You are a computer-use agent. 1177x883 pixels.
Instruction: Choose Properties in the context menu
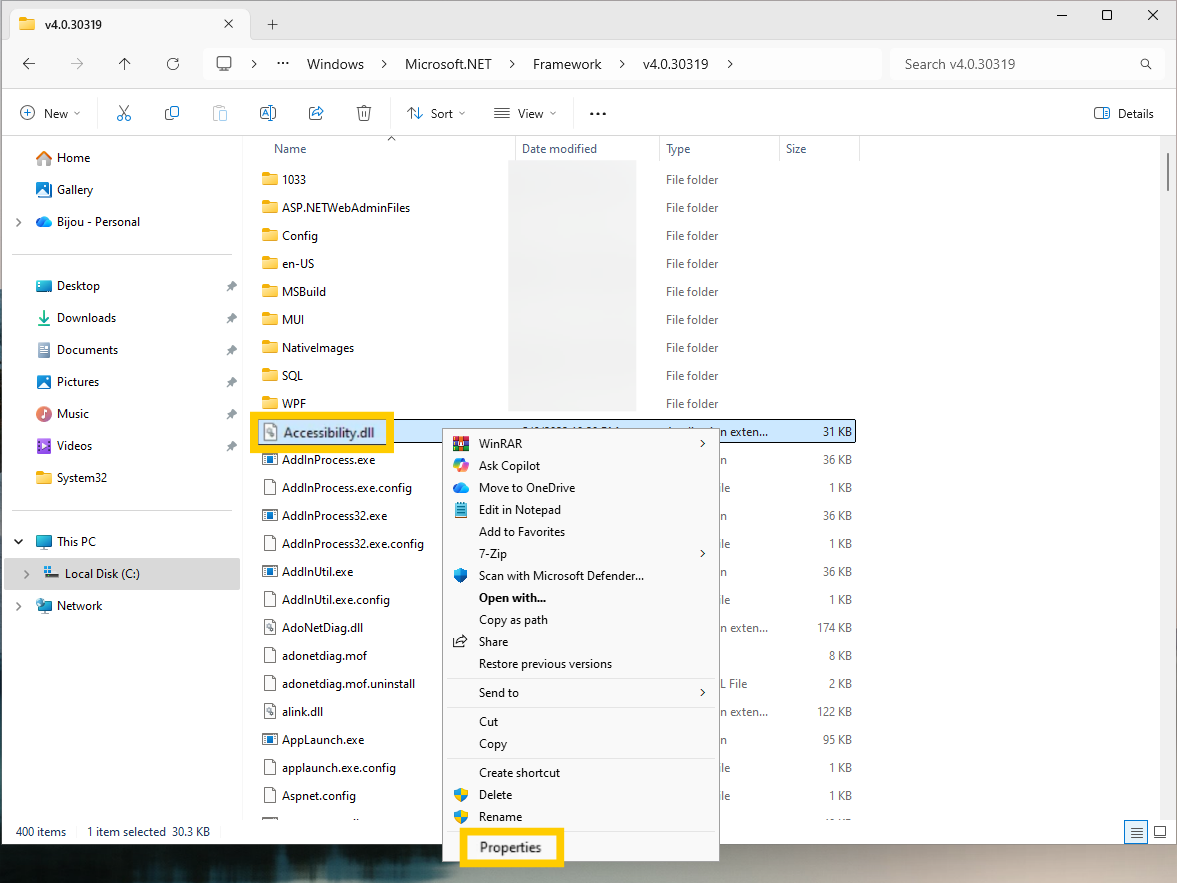tap(510, 847)
